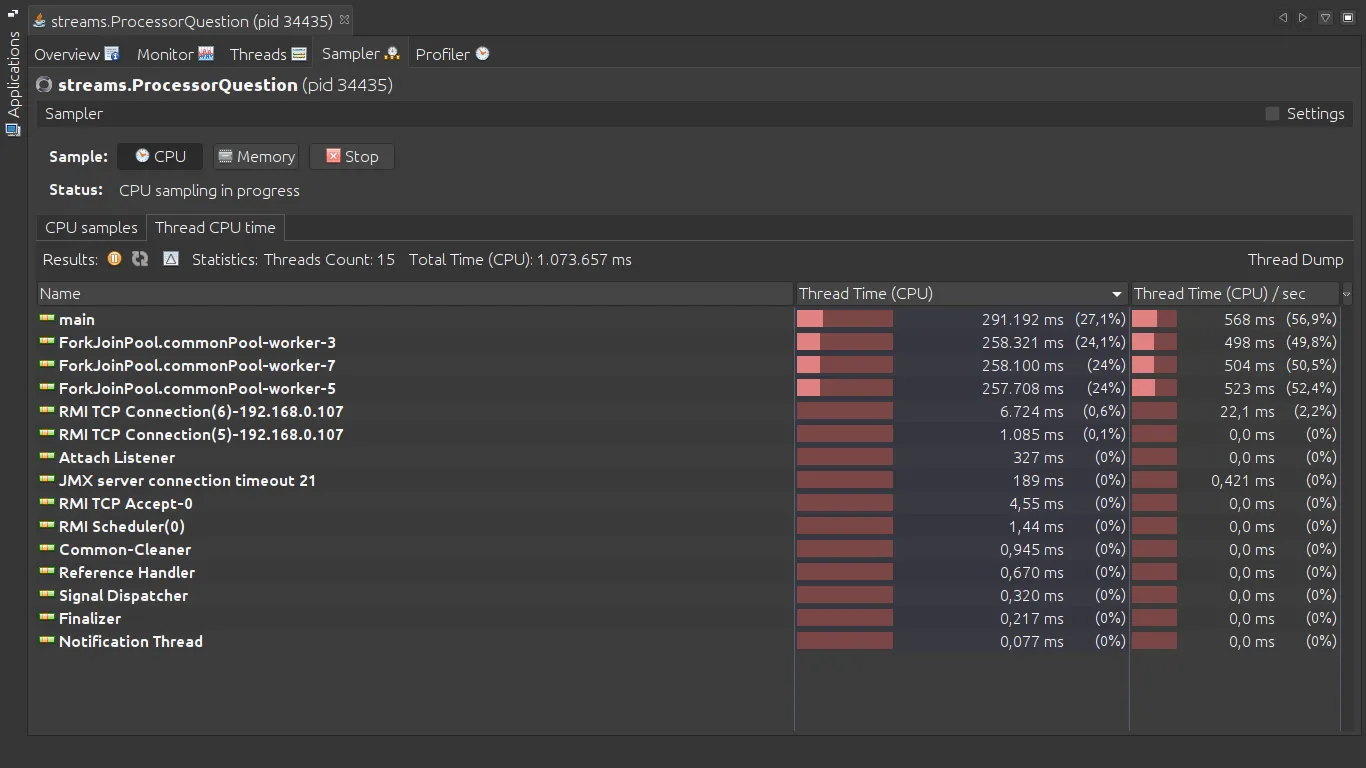Click the thread icon beside Finalizer
The height and width of the screenshot is (768, 1366).
pos(46,618)
